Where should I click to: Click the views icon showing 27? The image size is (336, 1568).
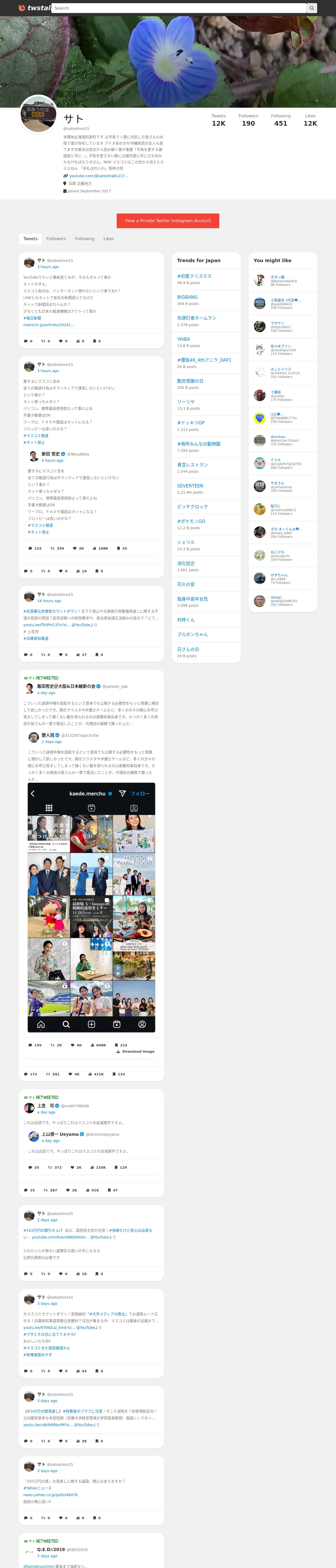(78, 654)
